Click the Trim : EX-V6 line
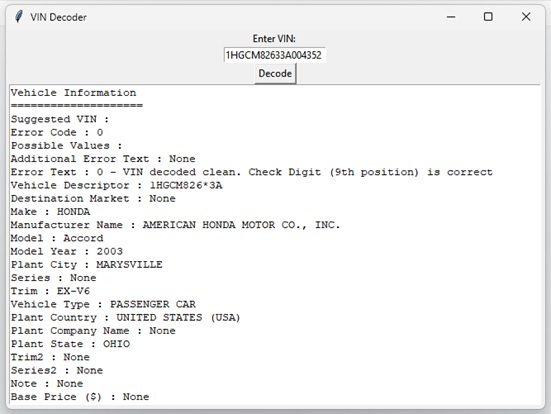 click(x=50, y=291)
